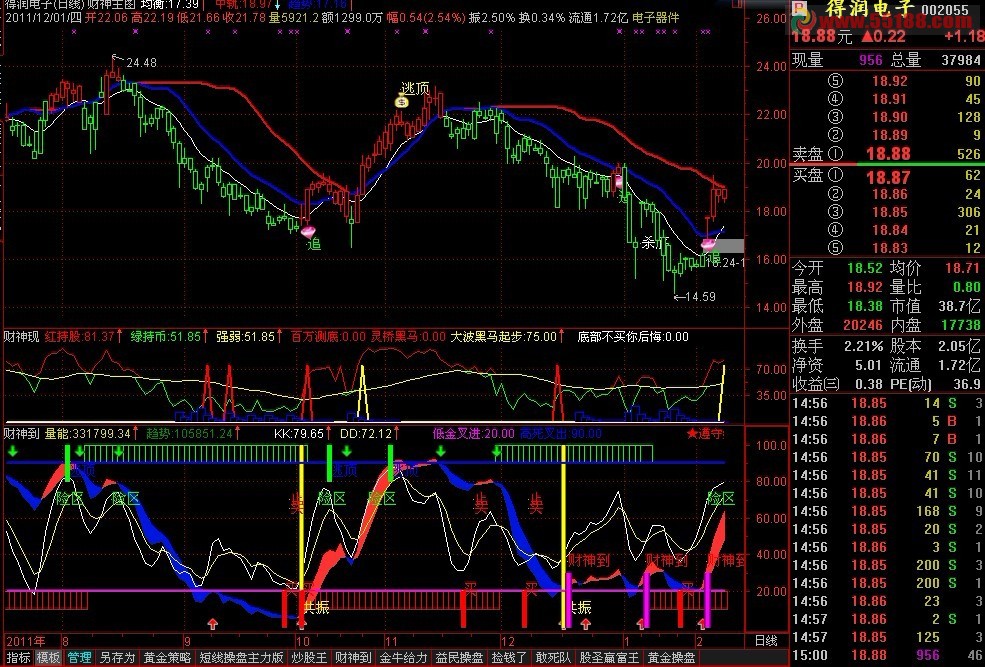Click month 12 on the time axis
Screen dimensions: 985x667
[508, 641]
